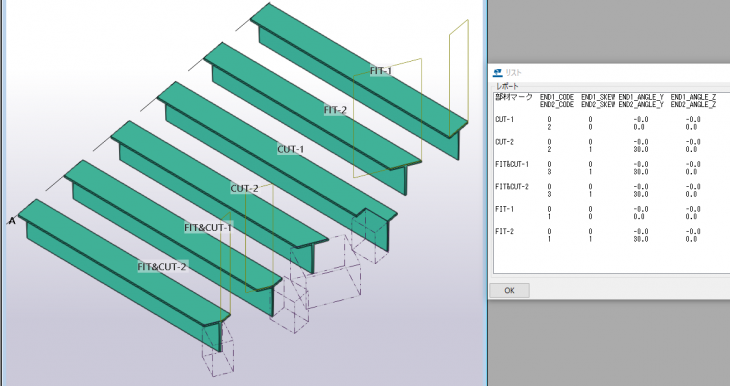Select the FIT-2 label in the 3D view
This screenshot has height=386, width=730.
tap(335, 110)
